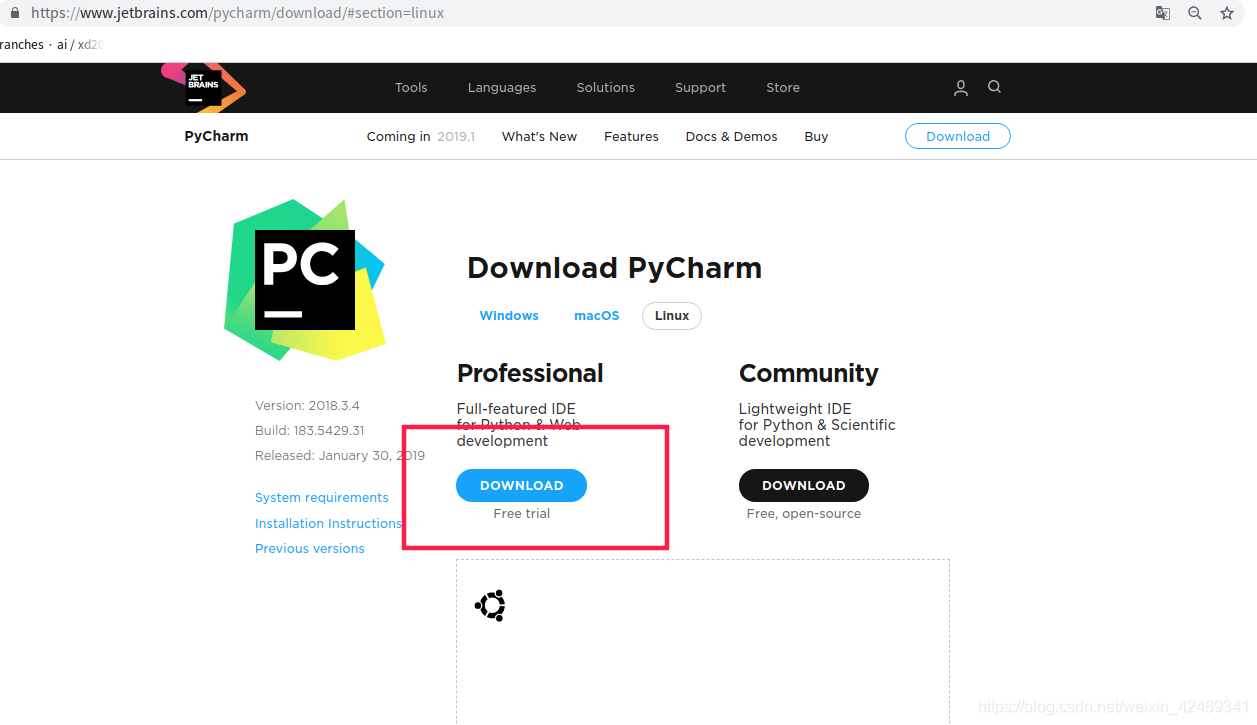Click the JetBrains logo
Viewport: 1257px width, 725px height.
203,87
